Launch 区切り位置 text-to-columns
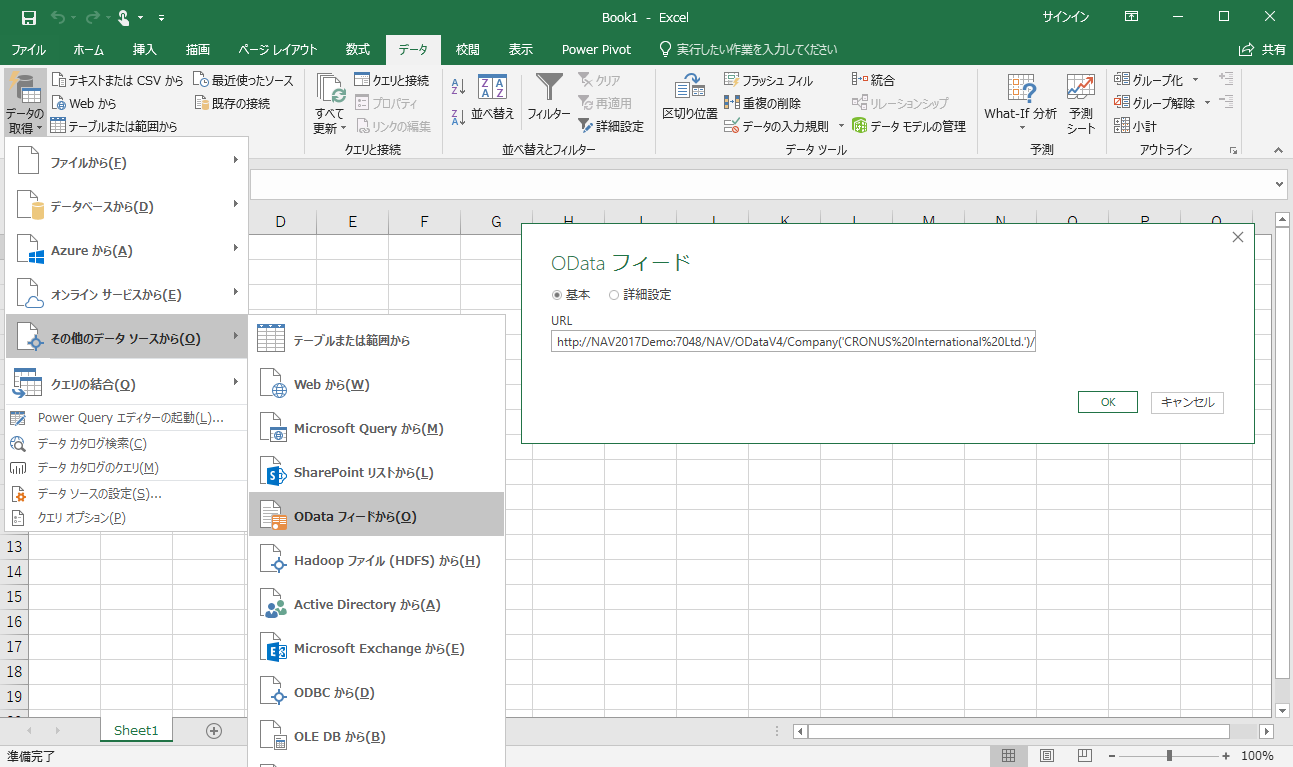The image size is (1293, 767). point(690,98)
